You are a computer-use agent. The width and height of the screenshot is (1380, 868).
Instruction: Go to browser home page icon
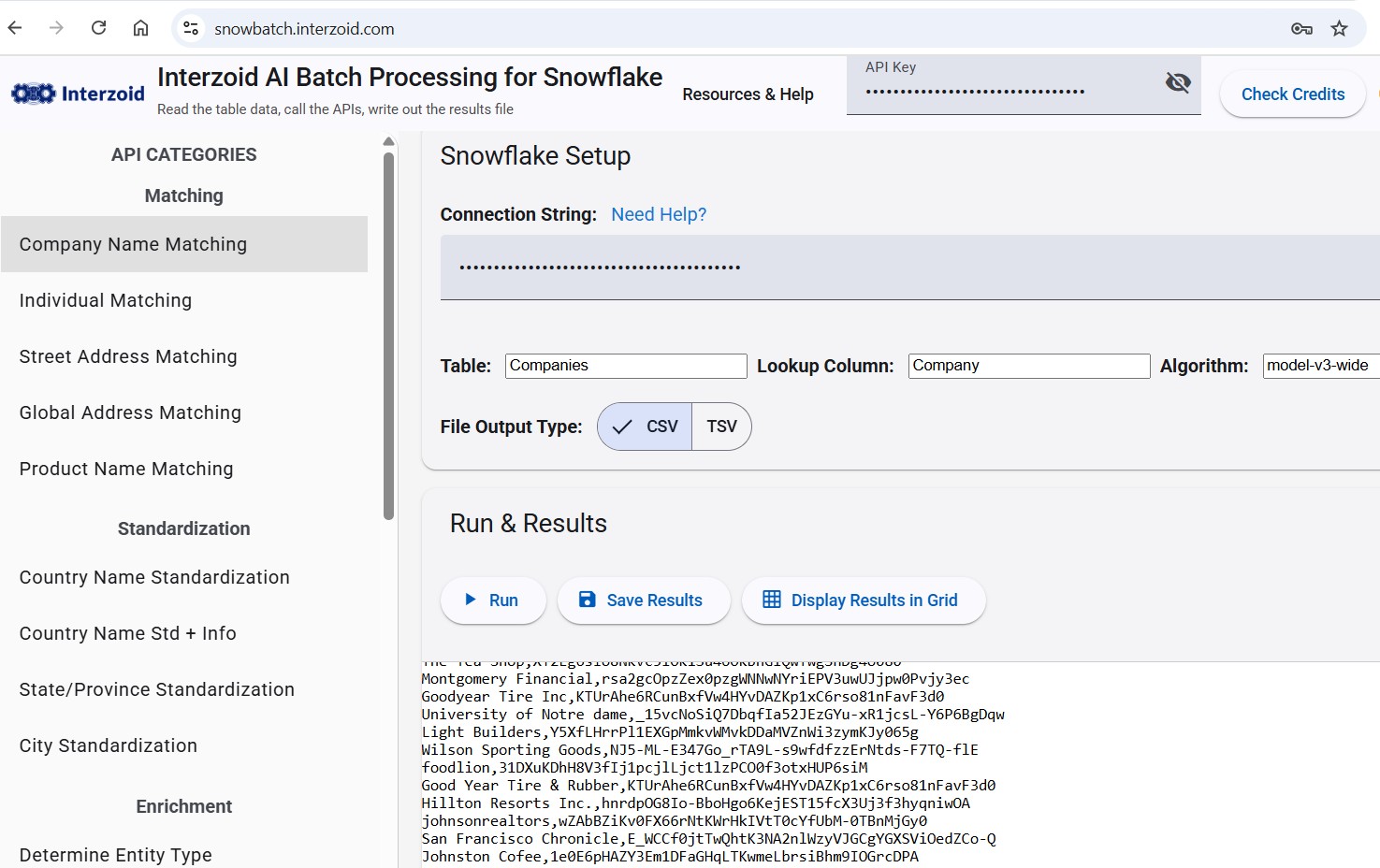coord(140,28)
